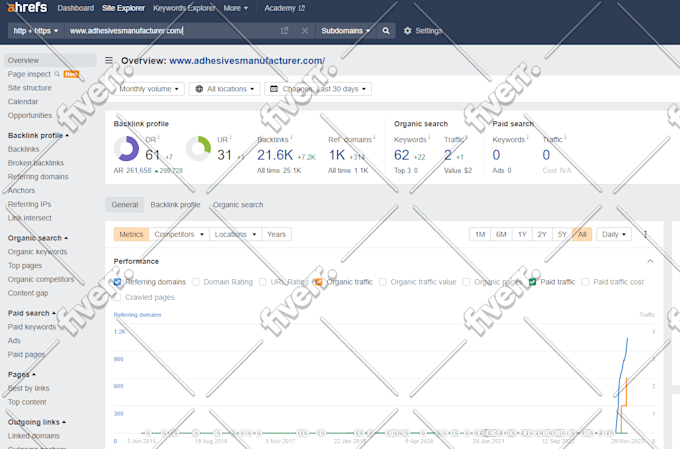Image resolution: width=680 pixels, height=449 pixels.
Task: Open Locations chart dropdown
Action: 235,234
